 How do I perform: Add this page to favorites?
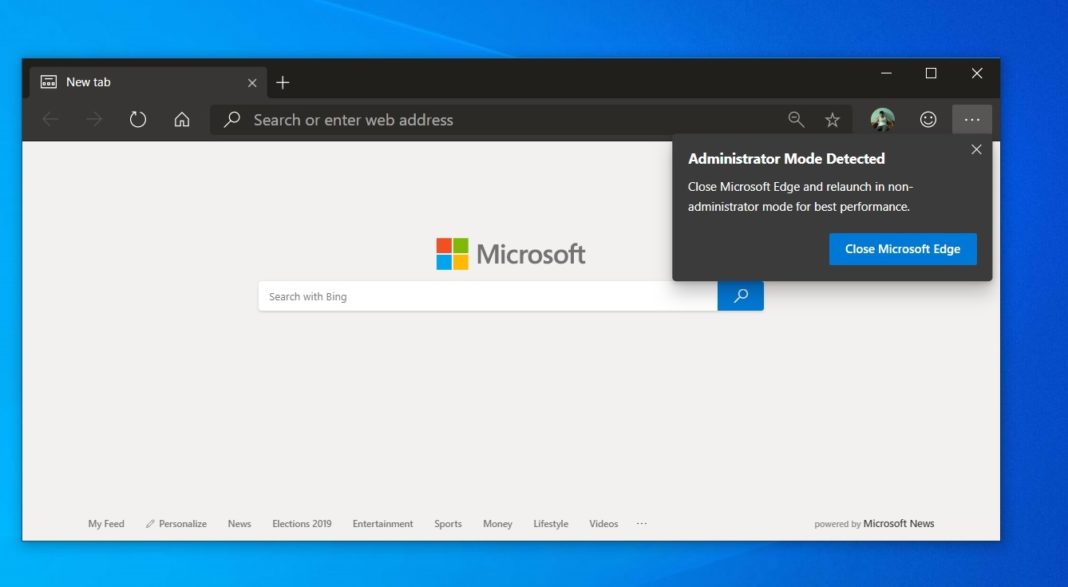tap(831, 119)
